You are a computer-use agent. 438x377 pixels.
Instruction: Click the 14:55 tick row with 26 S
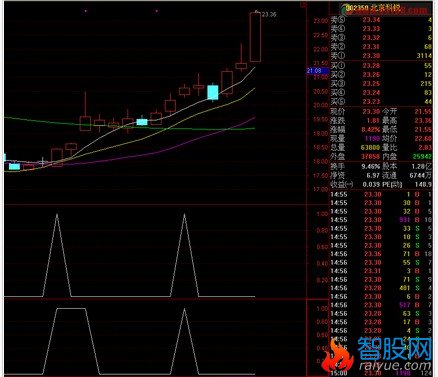tap(381, 246)
